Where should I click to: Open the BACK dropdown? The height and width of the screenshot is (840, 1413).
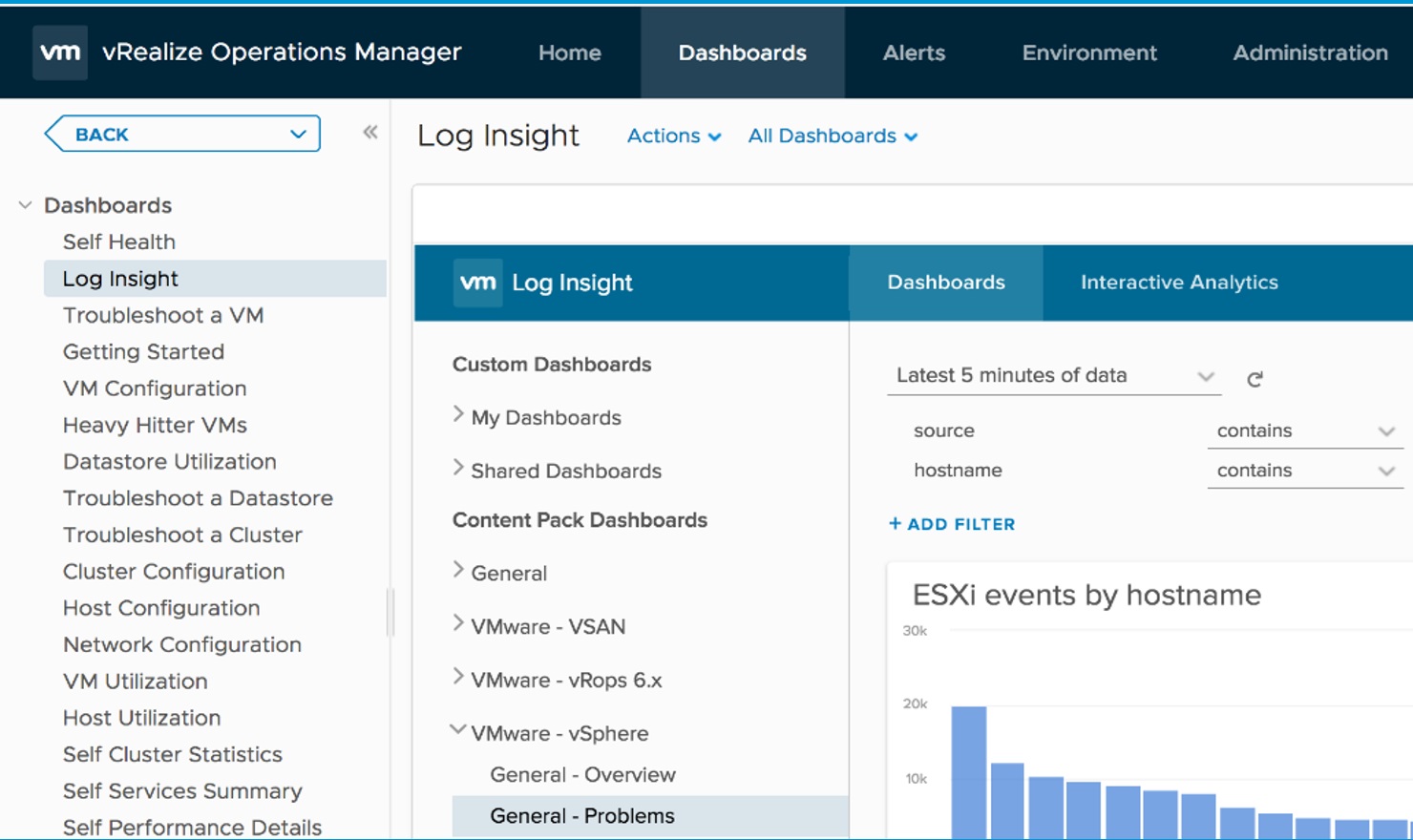click(x=182, y=134)
